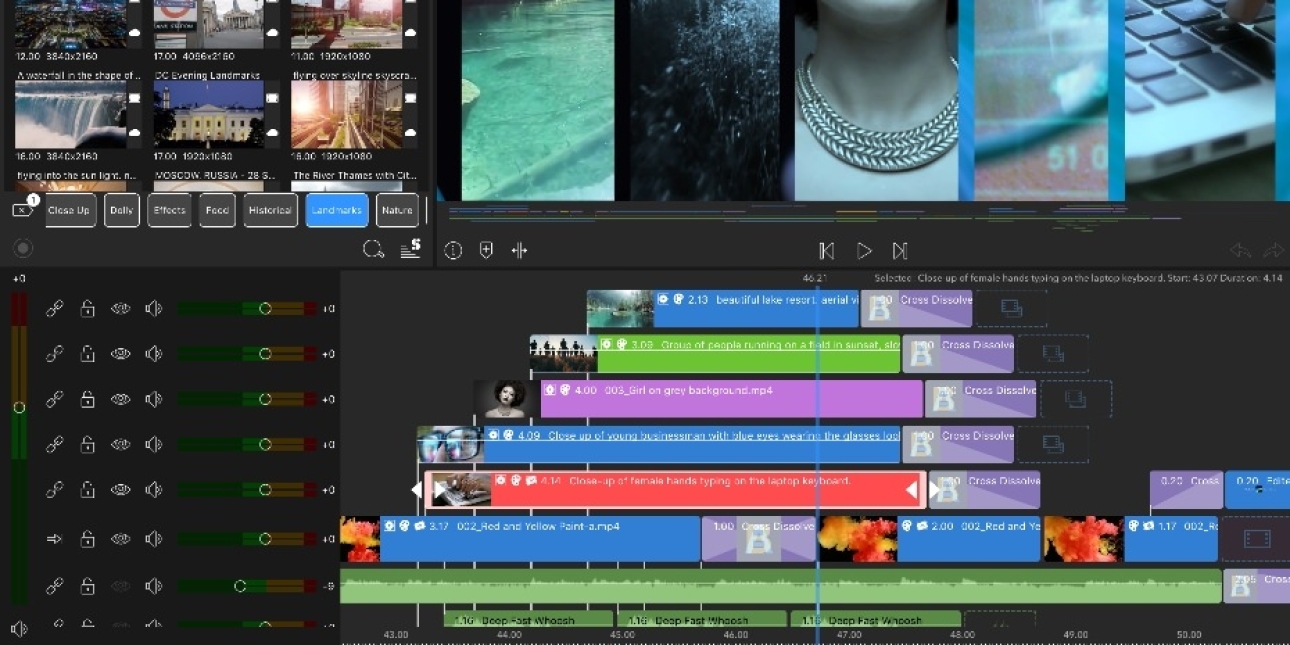Clear the active tag filter
The image size is (1290, 645).
click(x=23, y=210)
